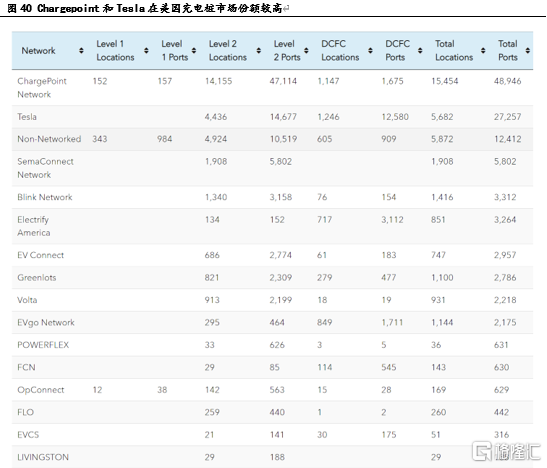Click ChargePoint Level 2 ports value 47,114
Screen dimensions: 547x468
[283, 81]
